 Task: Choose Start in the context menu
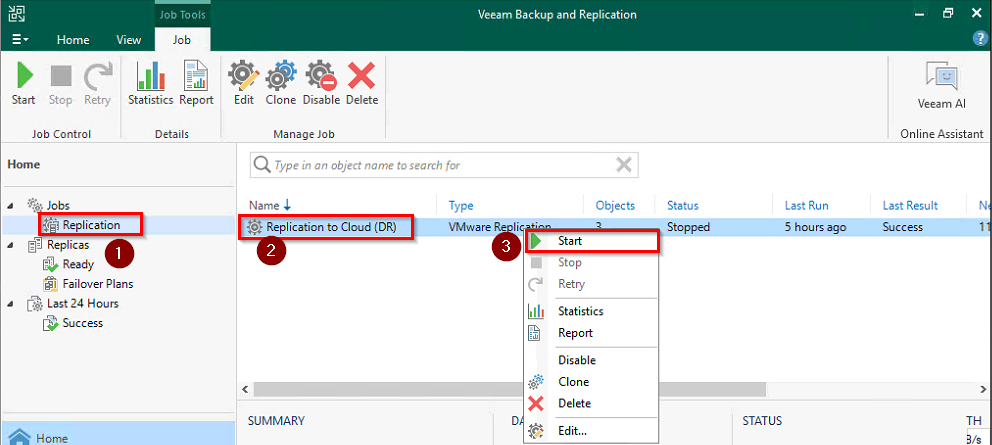tap(592, 241)
